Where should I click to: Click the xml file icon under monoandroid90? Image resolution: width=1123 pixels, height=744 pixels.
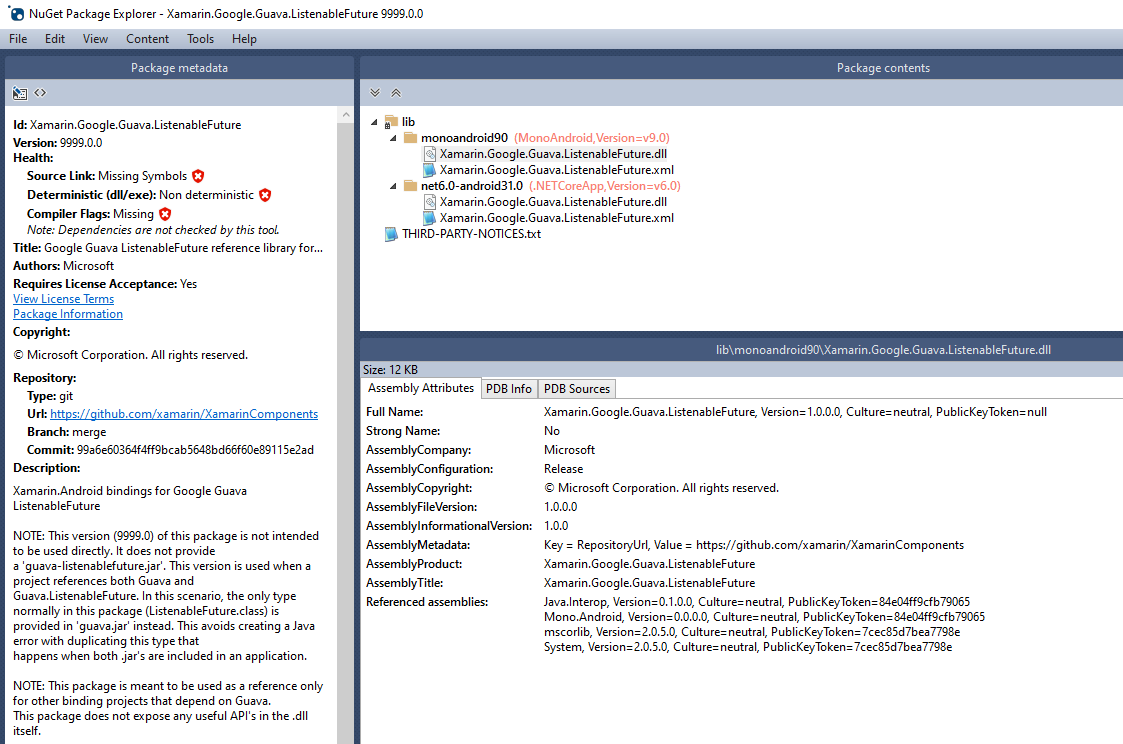[429, 170]
